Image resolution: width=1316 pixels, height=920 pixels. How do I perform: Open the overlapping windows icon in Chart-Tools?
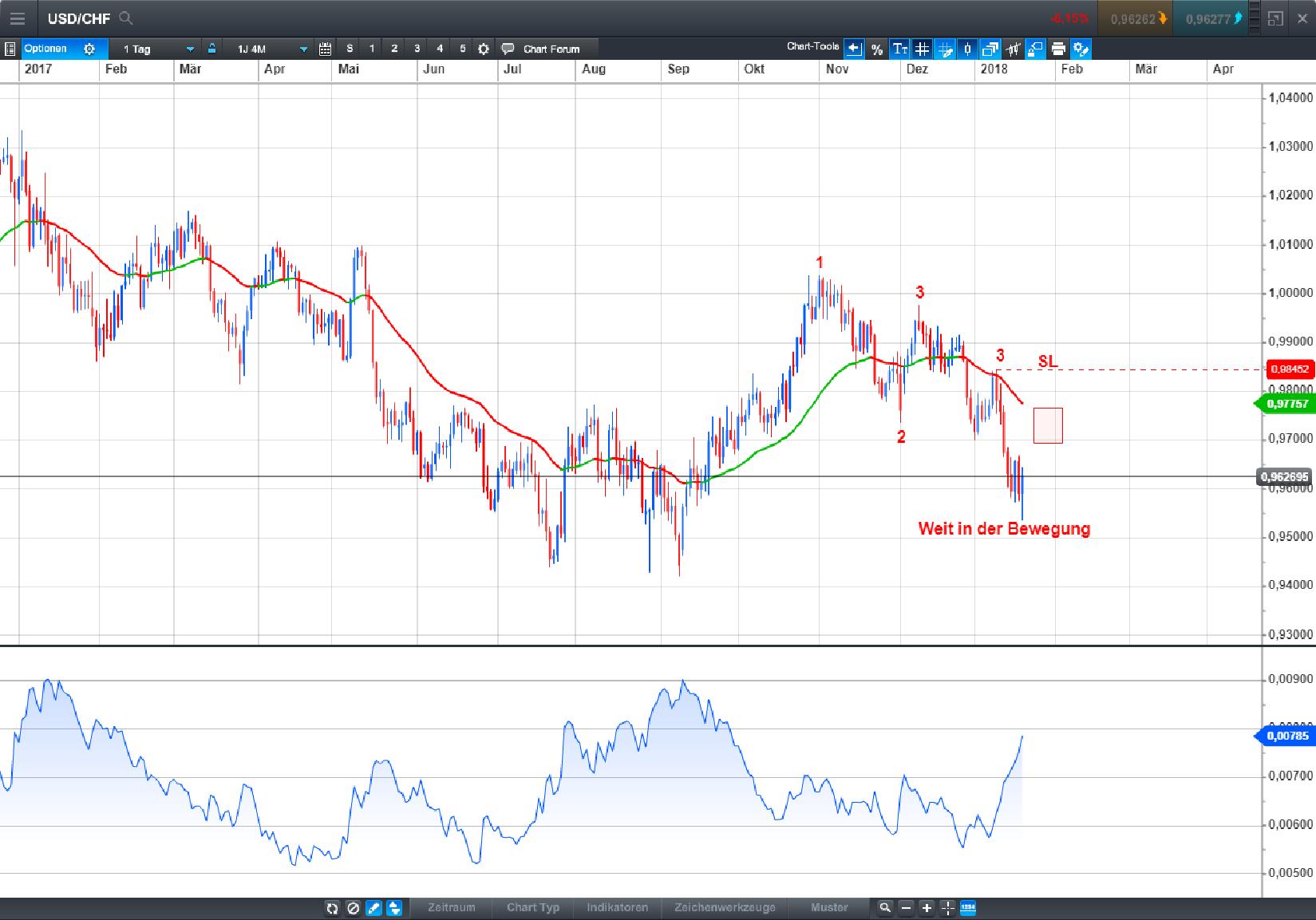(x=990, y=49)
